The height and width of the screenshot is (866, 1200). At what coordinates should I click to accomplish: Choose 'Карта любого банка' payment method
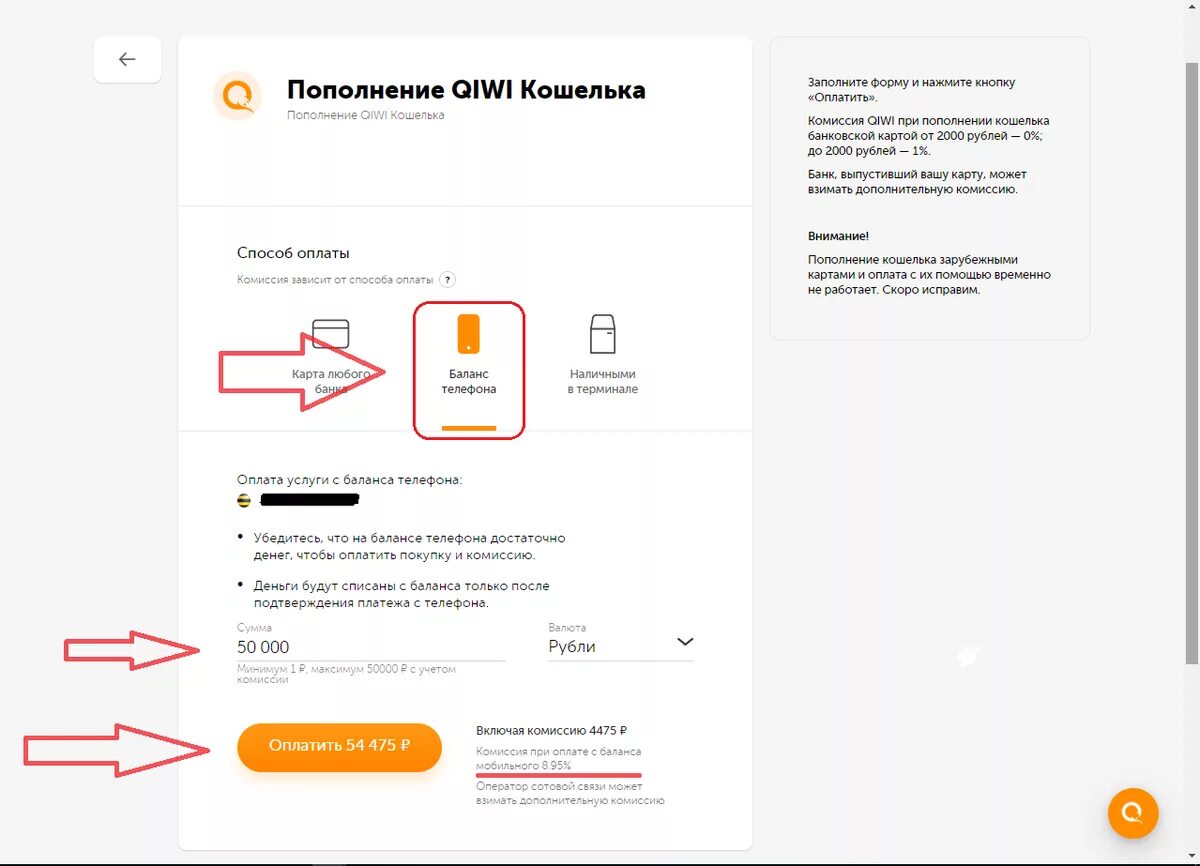point(331,358)
